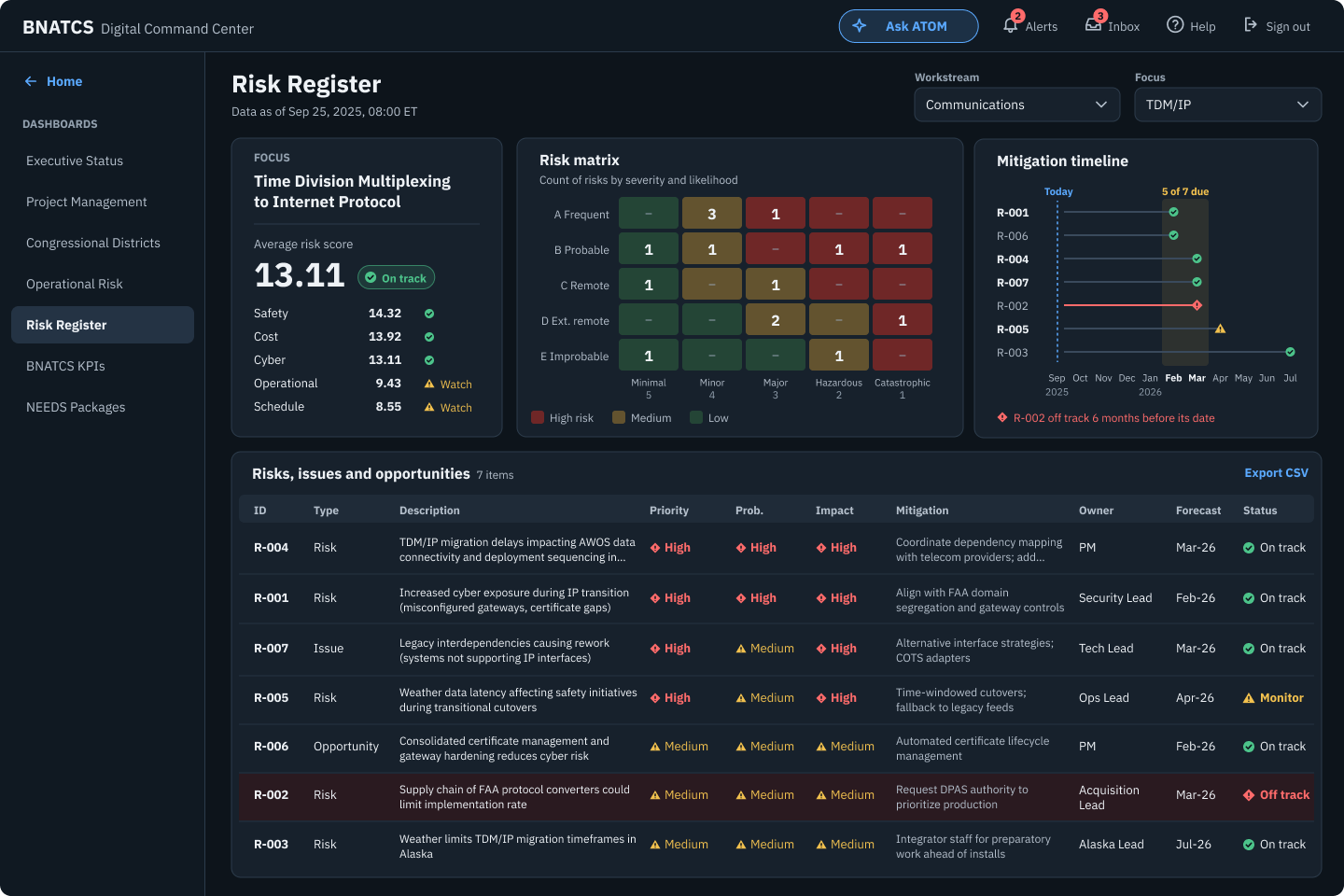Open the Inbox tray icon
Screen dimensions: 1344x896
[x=1093, y=25]
